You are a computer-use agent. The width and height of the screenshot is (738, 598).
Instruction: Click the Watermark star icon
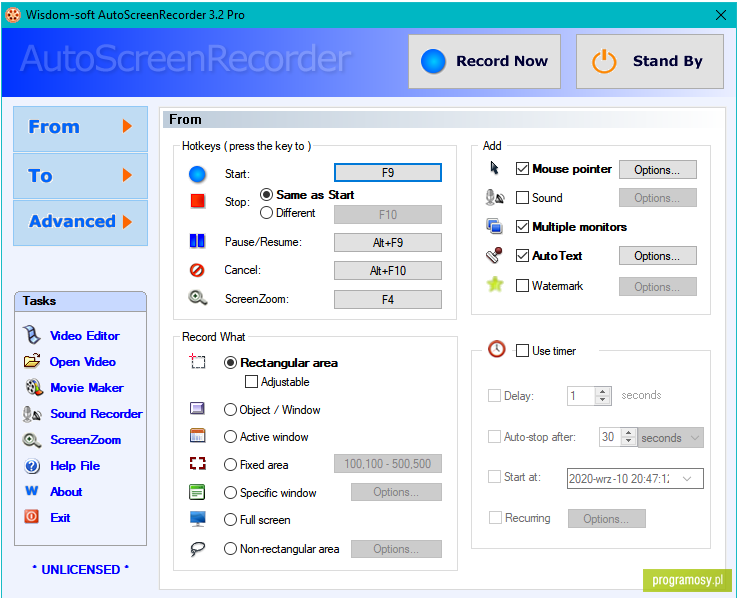pos(495,284)
